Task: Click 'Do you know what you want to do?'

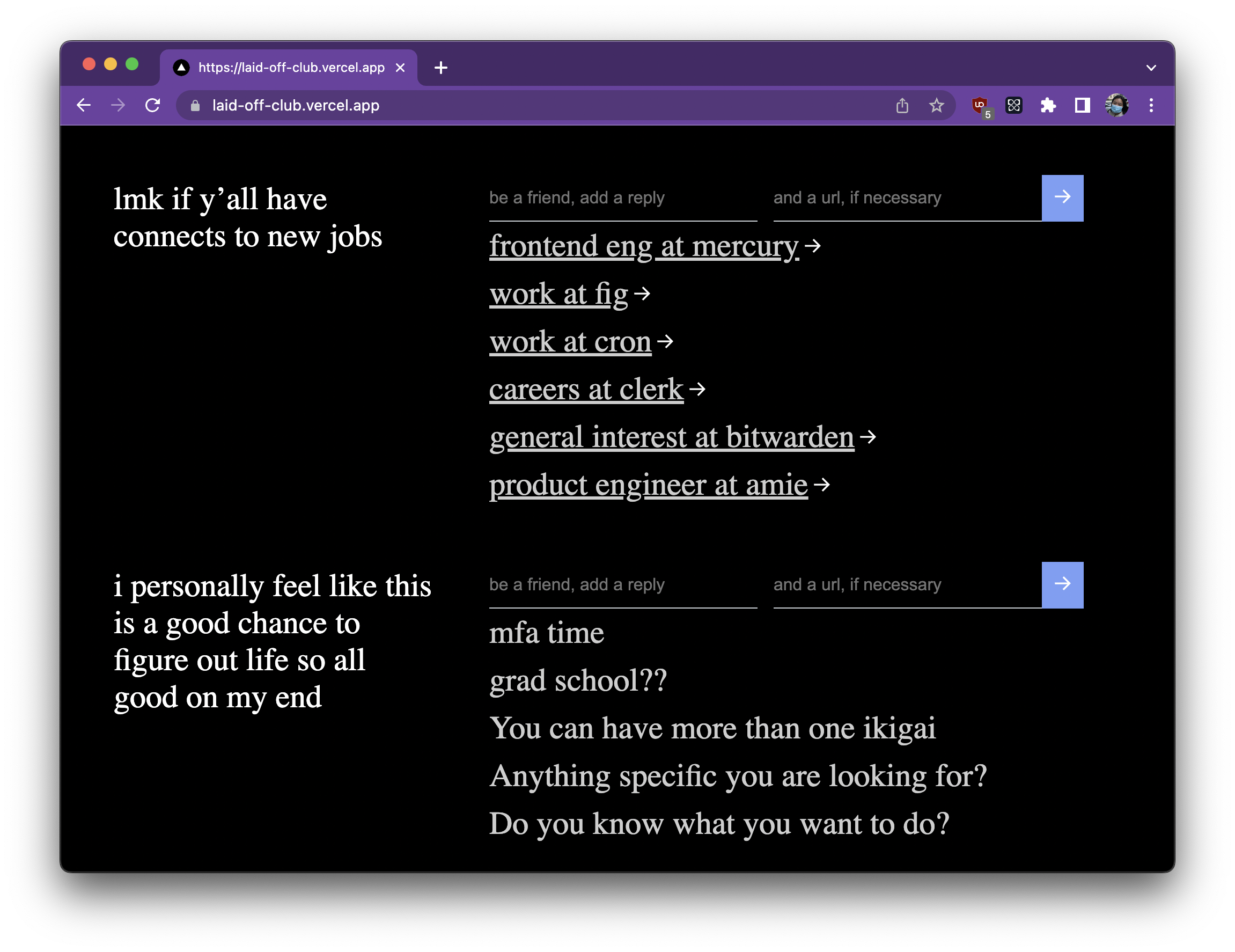Action: coord(719,824)
